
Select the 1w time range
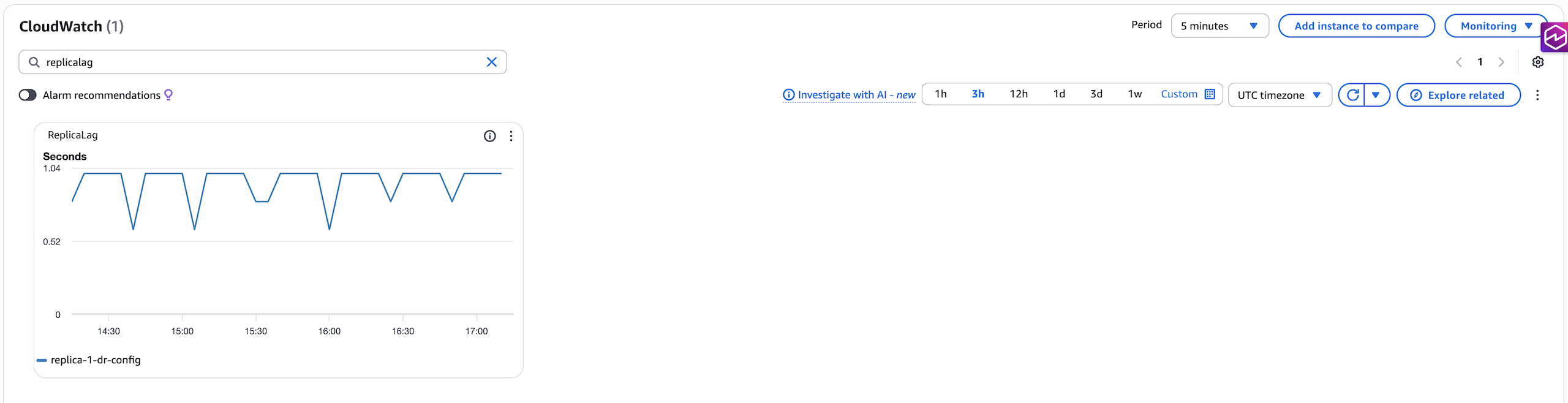click(1135, 94)
